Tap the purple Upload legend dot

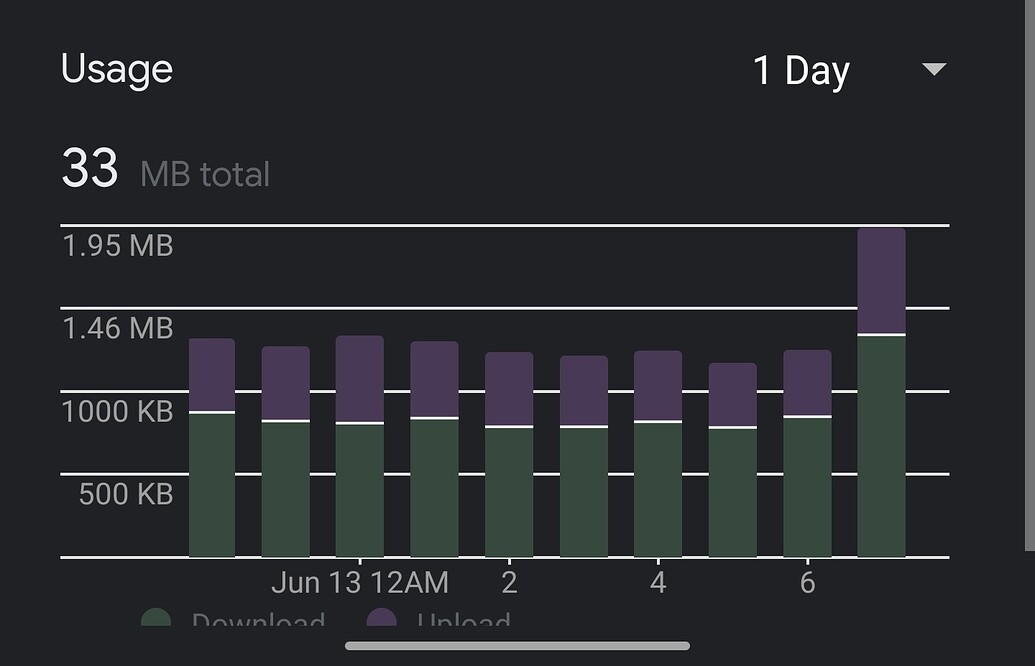coord(381,620)
